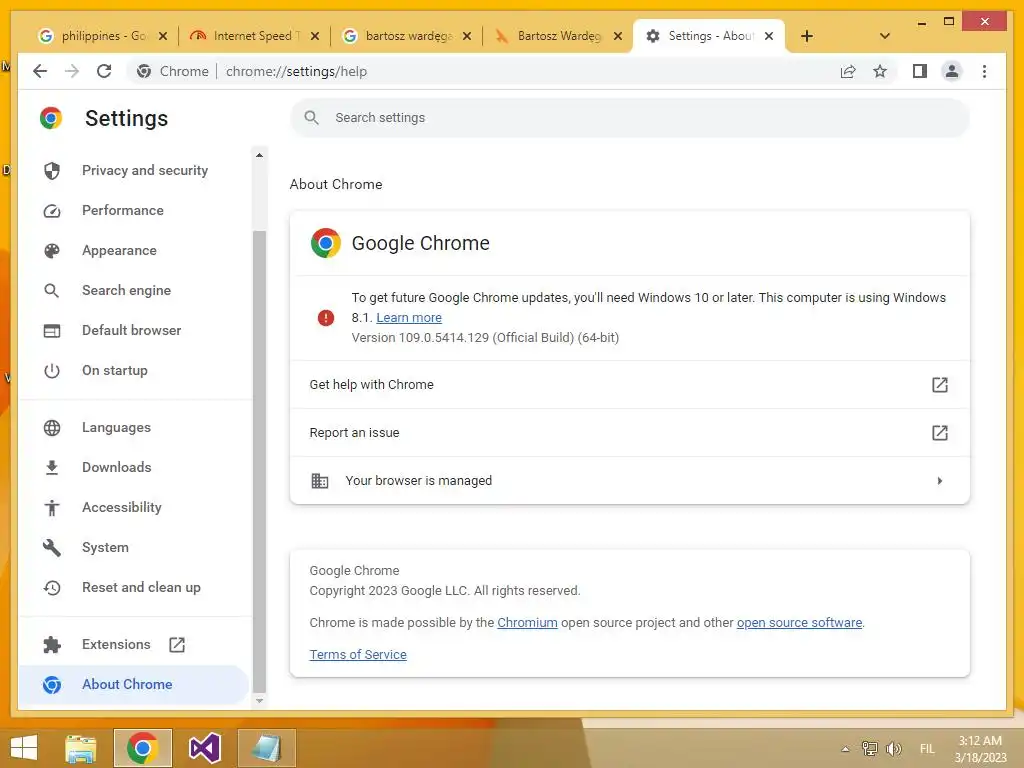This screenshot has height=768, width=1024.
Task: Show hidden system tray icons
Action: click(845, 749)
